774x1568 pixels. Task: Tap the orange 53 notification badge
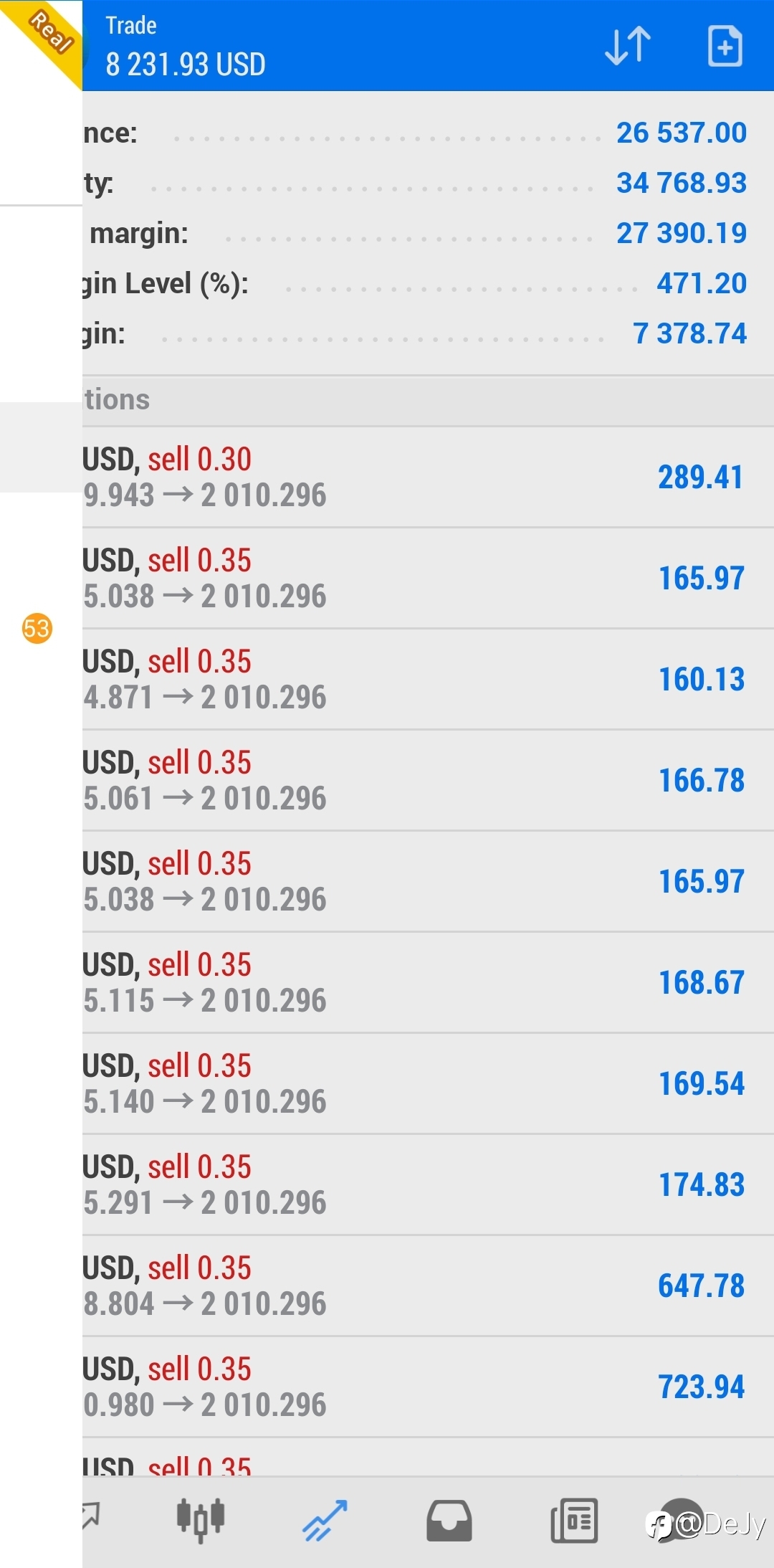coord(37,628)
